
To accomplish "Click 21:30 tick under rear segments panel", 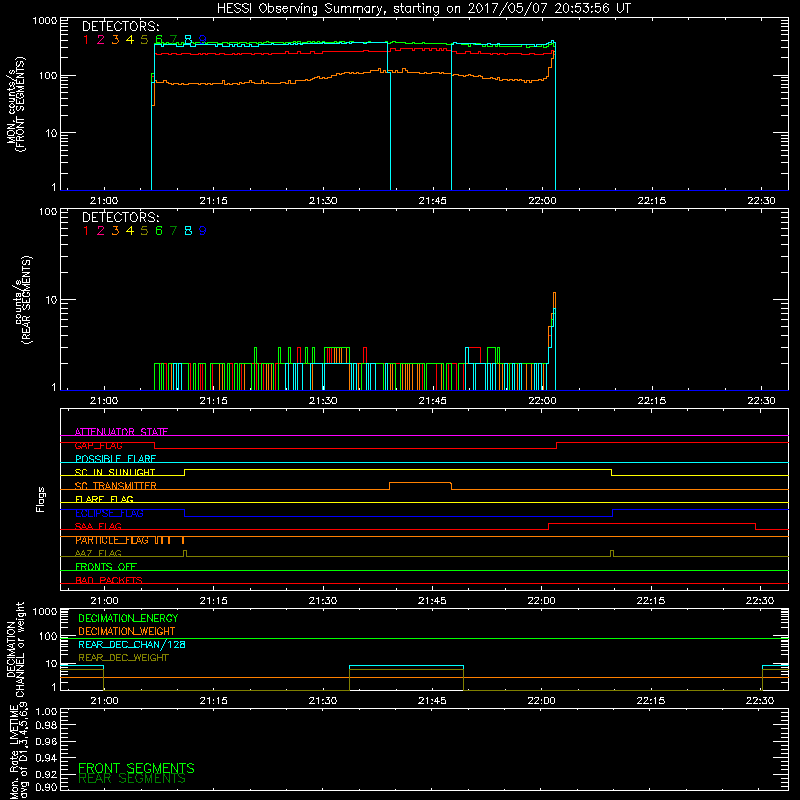I will (322, 401).
